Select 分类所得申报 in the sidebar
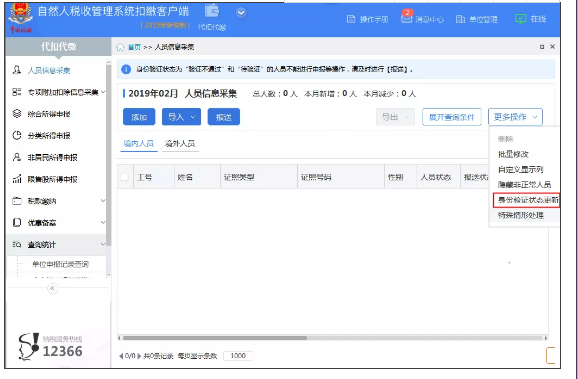 [x=49, y=136]
